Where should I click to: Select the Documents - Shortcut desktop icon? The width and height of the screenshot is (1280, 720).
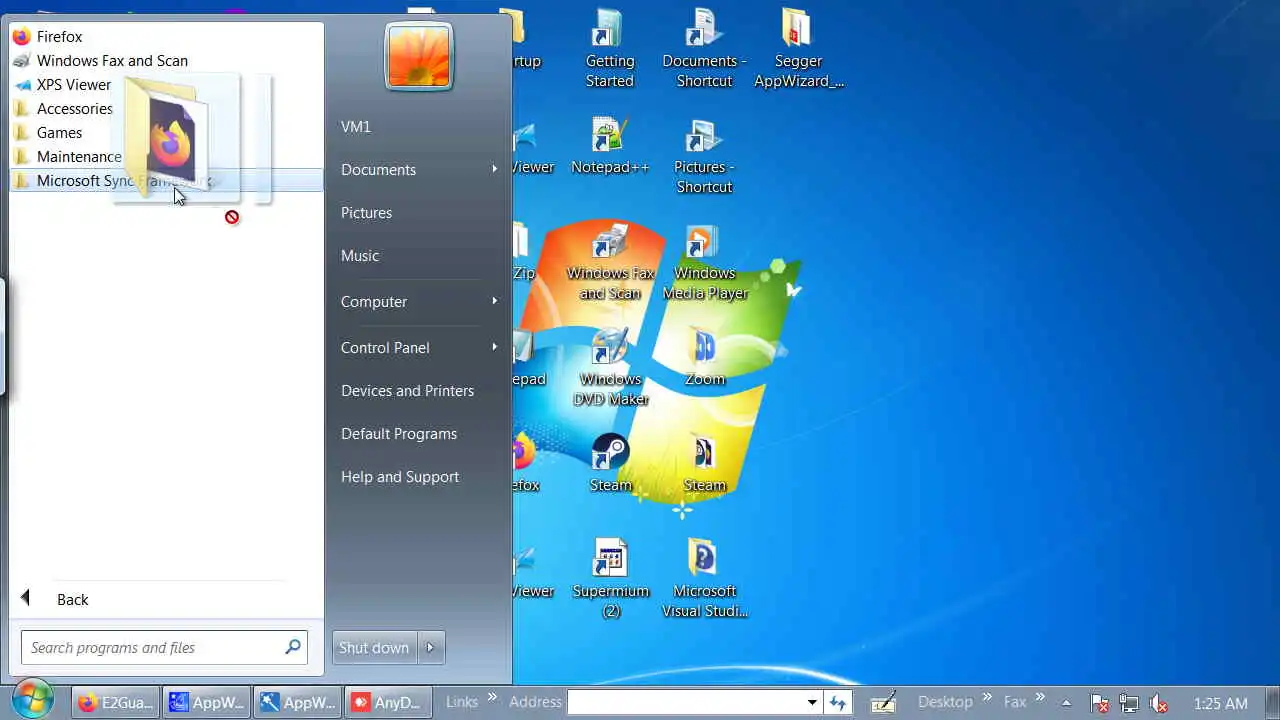pos(704,48)
